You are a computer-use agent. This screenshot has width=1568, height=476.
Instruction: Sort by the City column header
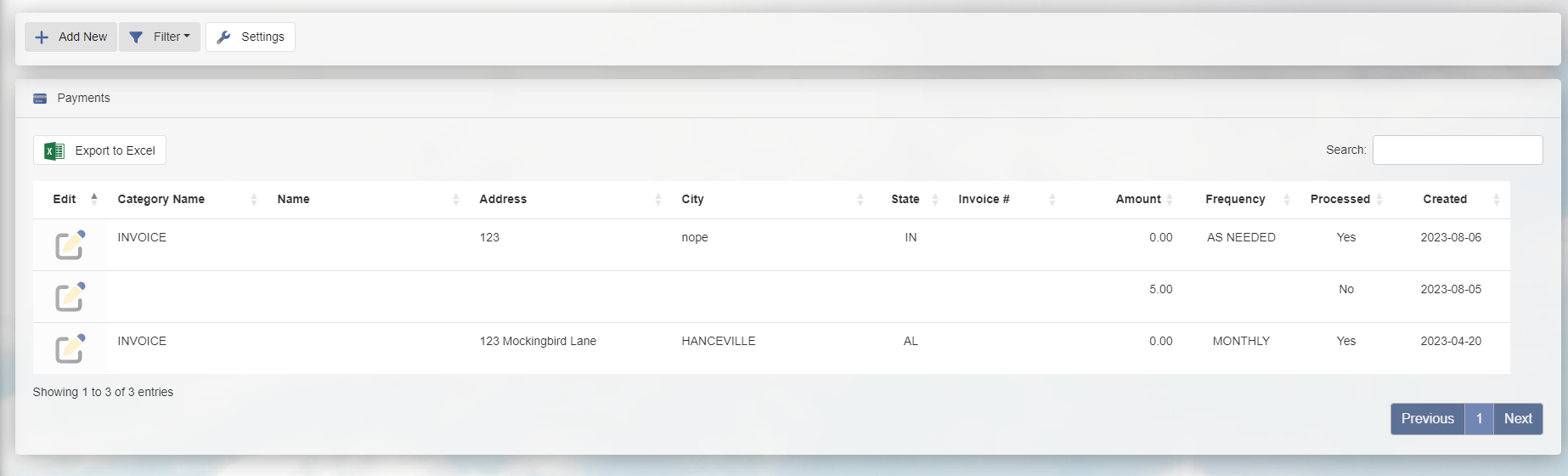(692, 200)
